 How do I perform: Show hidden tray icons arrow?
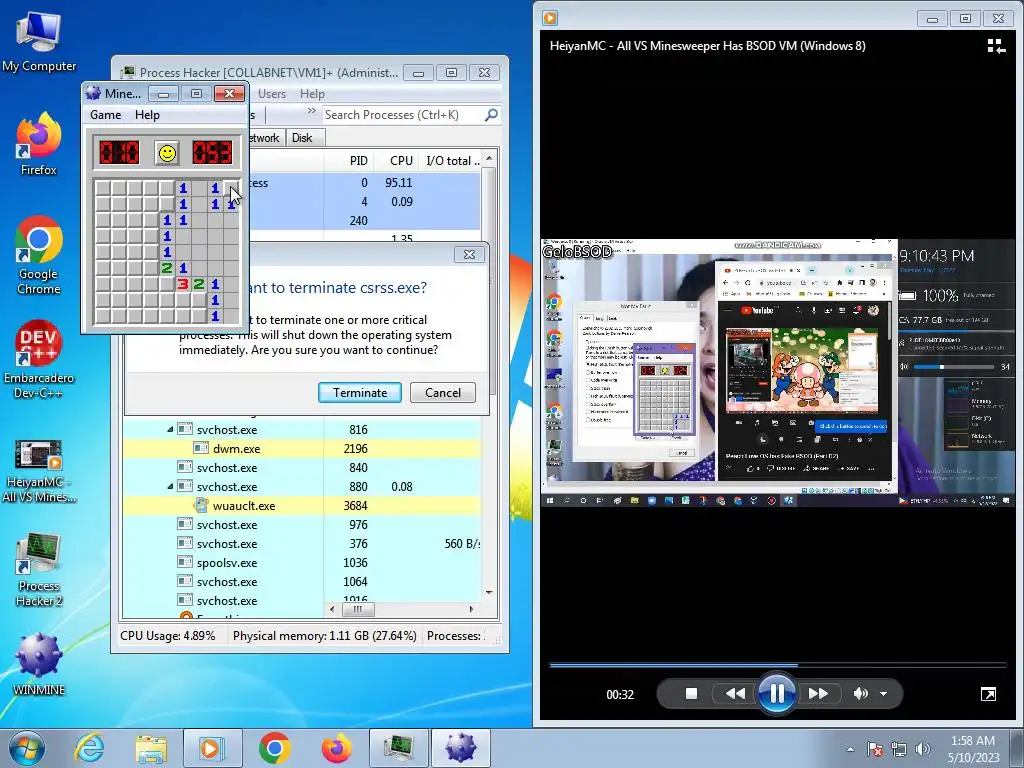click(x=850, y=749)
